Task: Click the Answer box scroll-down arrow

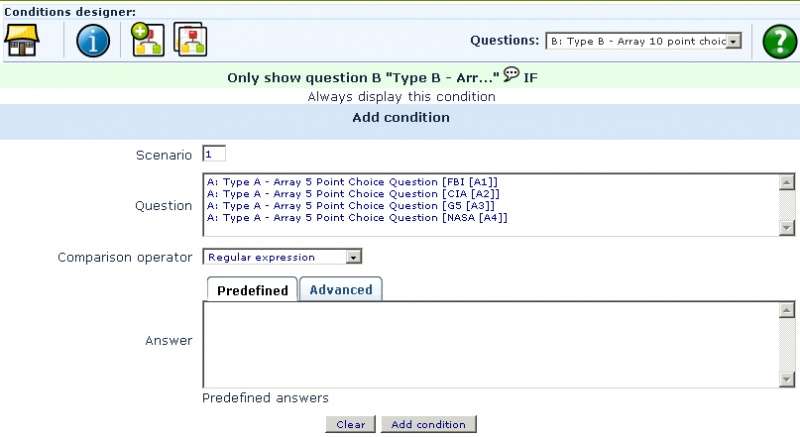Action: (x=787, y=379)
